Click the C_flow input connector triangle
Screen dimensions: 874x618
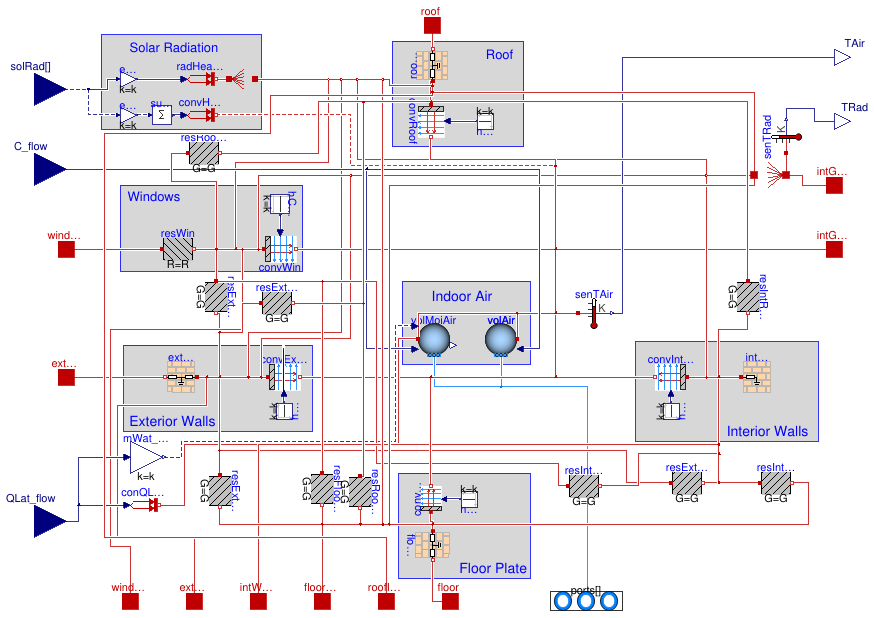tap(50, 169)
